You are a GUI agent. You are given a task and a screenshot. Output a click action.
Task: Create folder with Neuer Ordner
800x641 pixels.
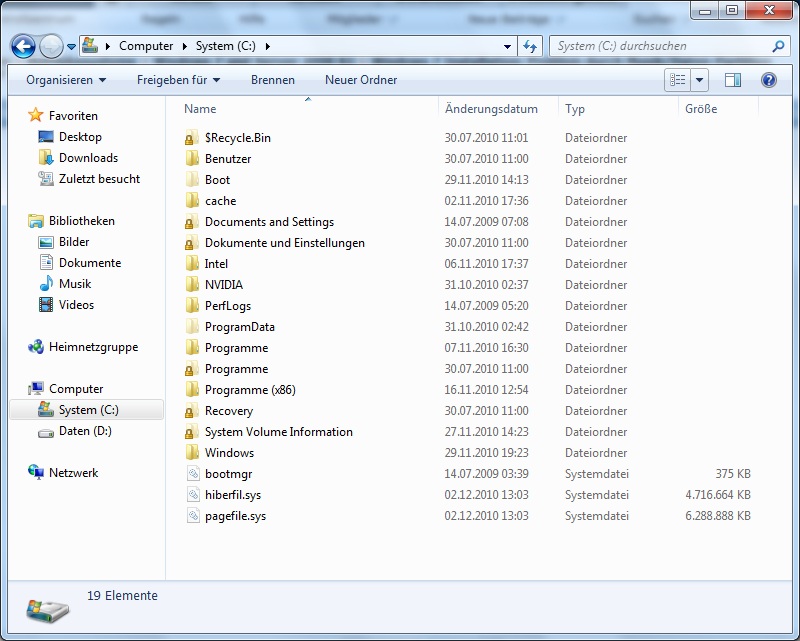pos(361,80)
